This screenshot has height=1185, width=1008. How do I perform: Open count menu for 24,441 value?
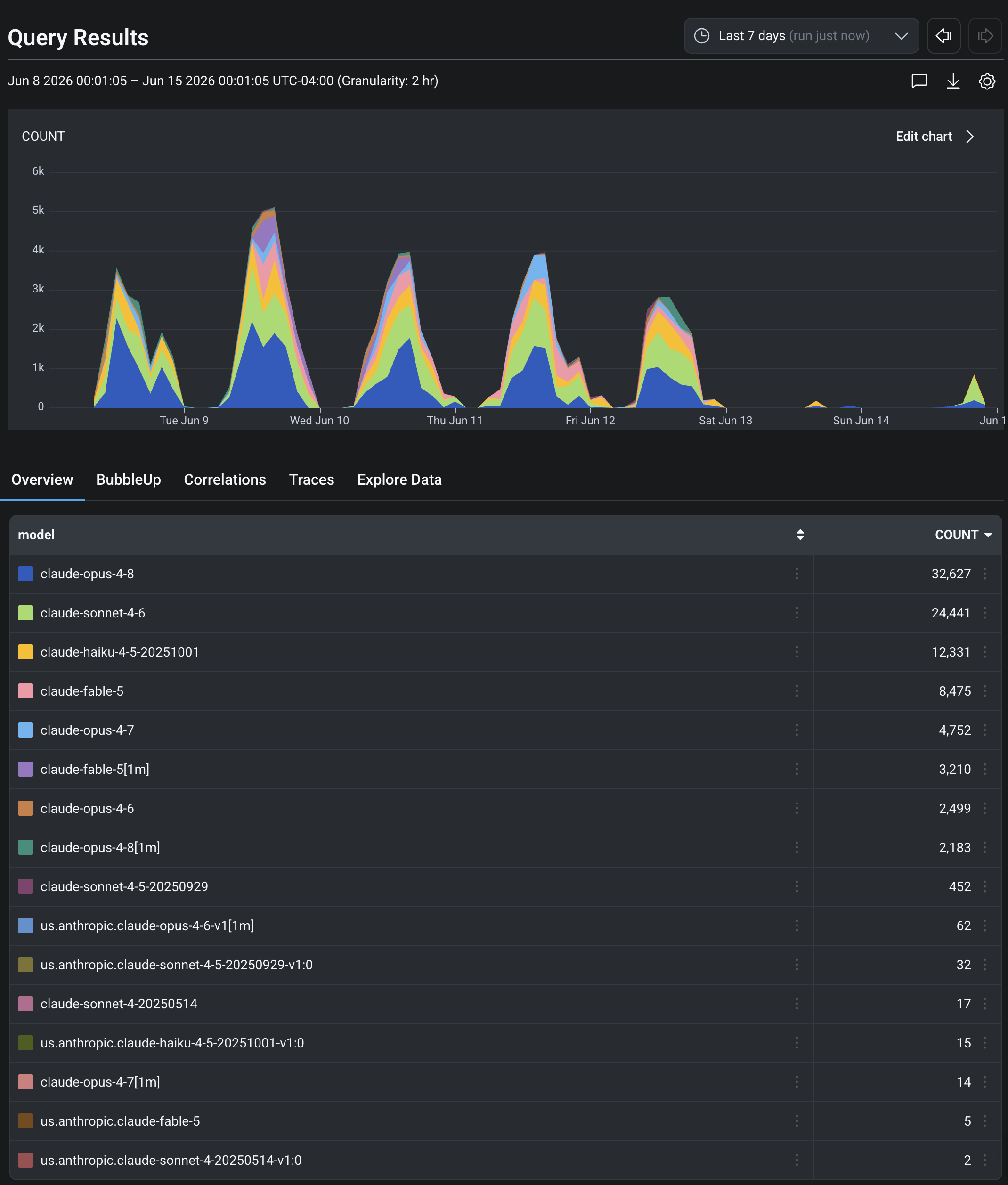pos(984,613)
